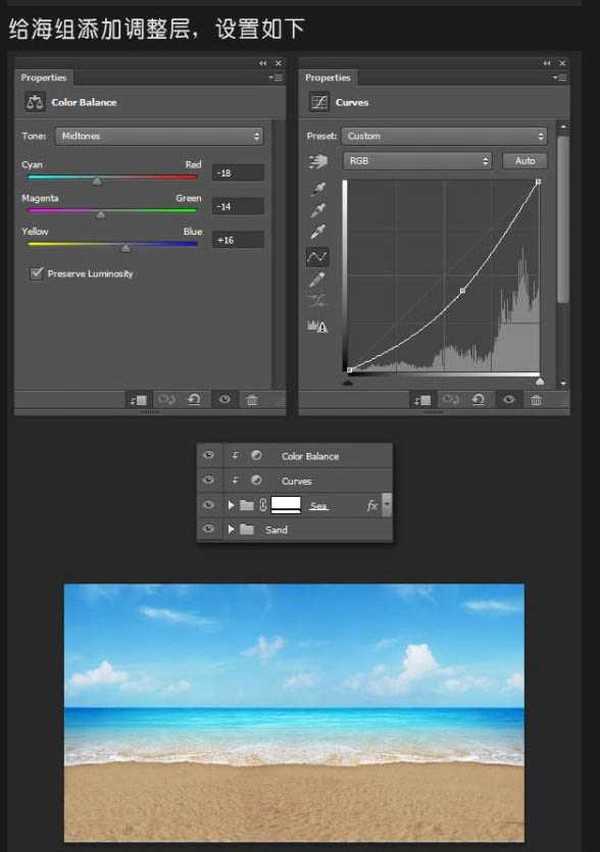Click the Curves adjustment icon in header
Viewport: 600px width, 852px height.
pyautogui.click(x=319, y=102)
